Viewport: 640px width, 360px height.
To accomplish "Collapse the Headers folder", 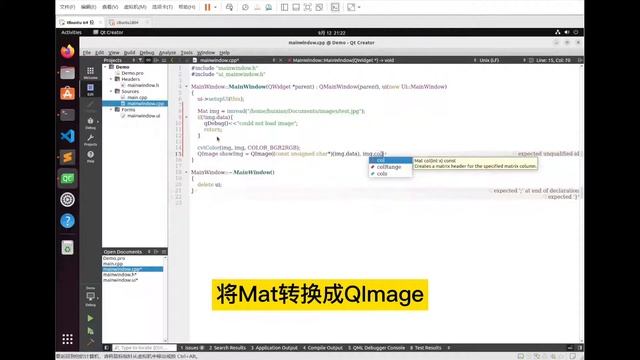I will tap(111, 79).
